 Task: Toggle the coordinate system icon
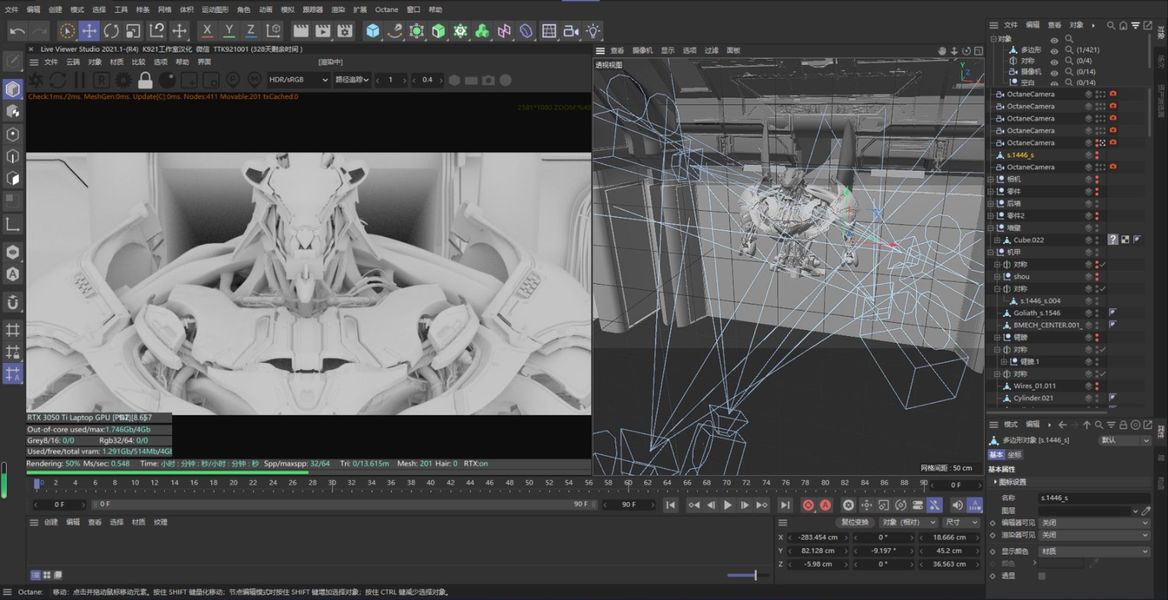(x=274, y=31)
